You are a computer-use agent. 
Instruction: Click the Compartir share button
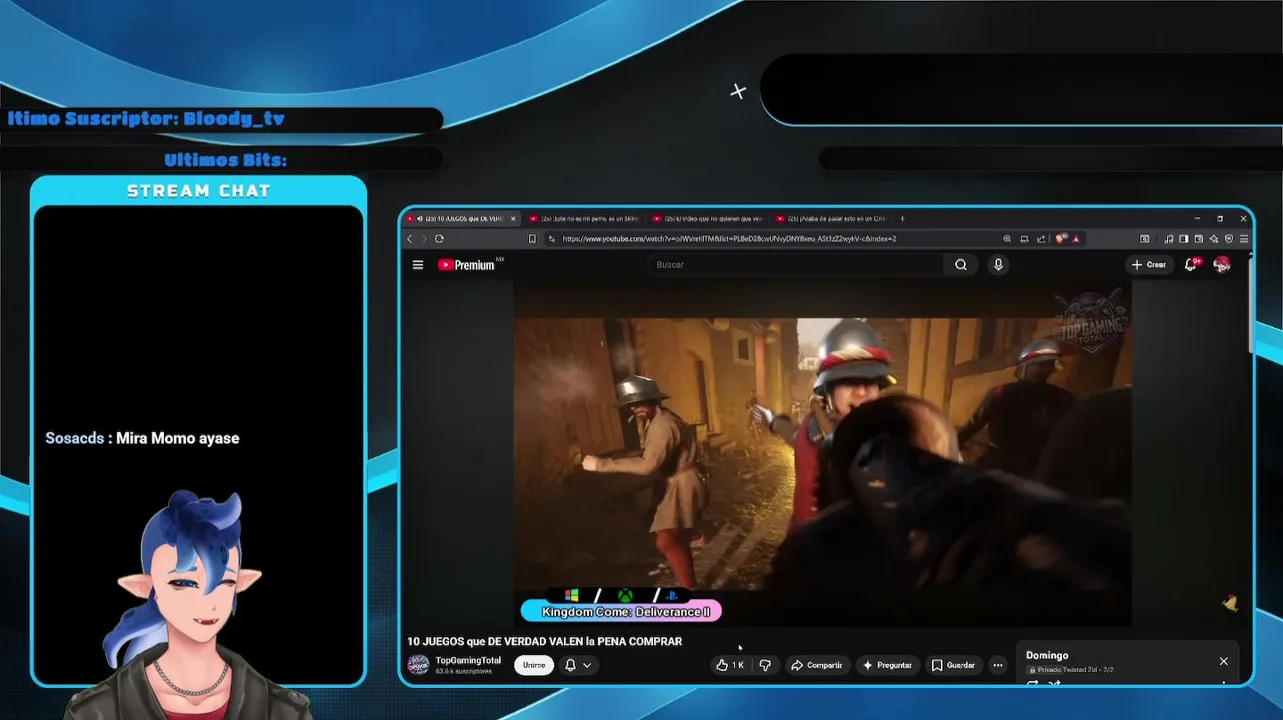click(817, 665)
